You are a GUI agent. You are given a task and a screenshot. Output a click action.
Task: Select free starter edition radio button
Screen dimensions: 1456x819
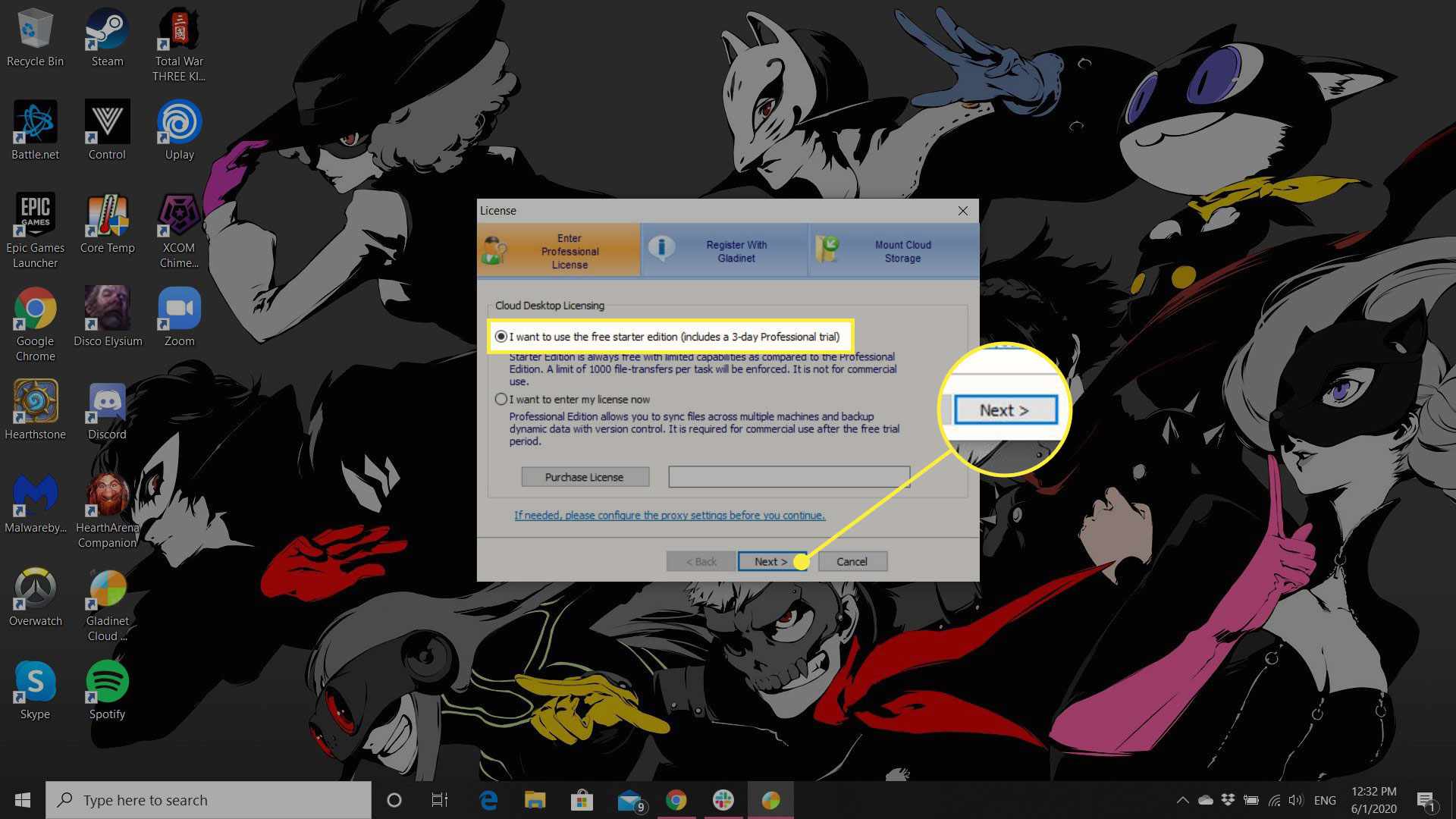500,336
